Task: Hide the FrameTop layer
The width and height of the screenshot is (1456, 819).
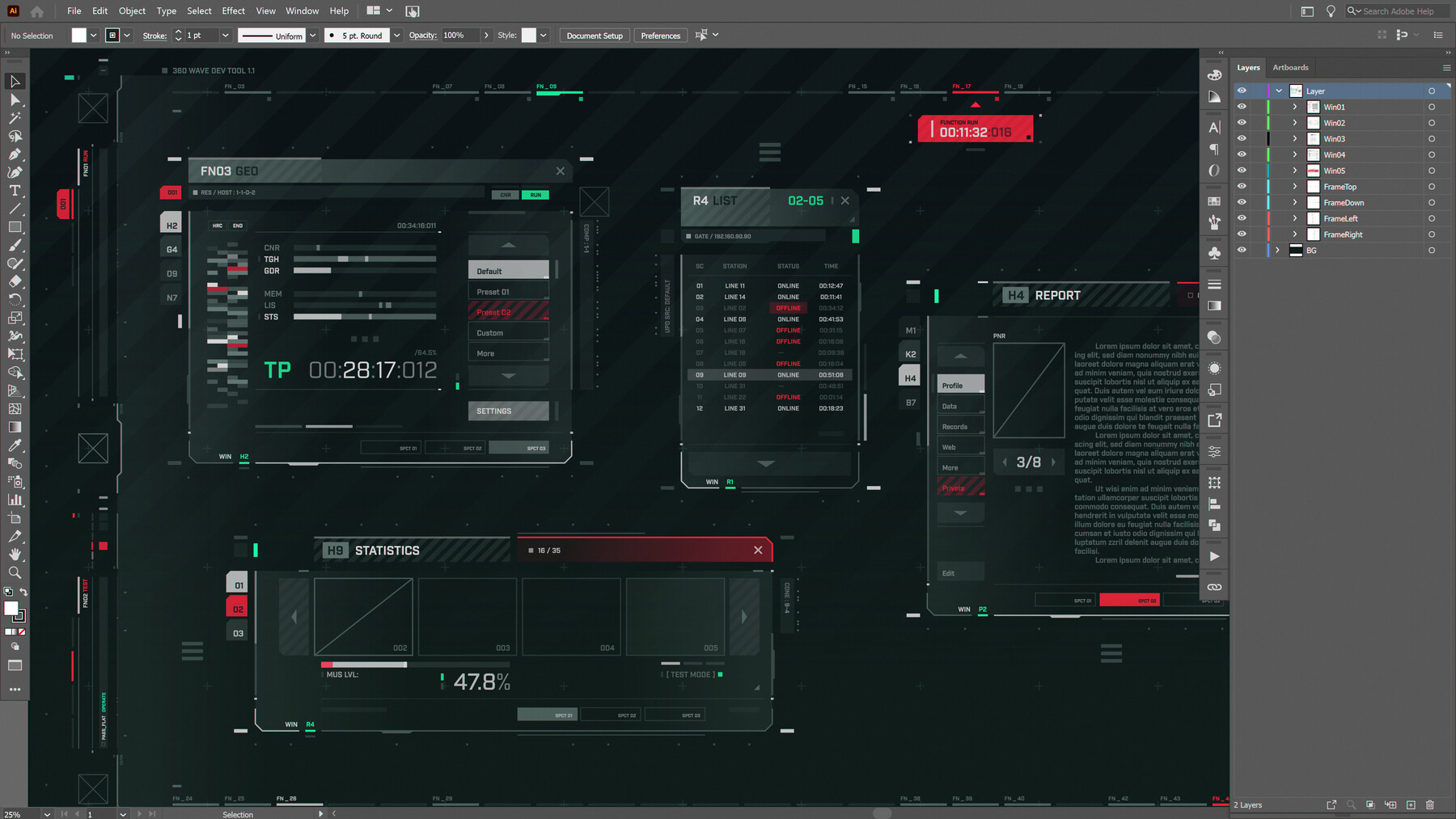Action: point(1242,186)
